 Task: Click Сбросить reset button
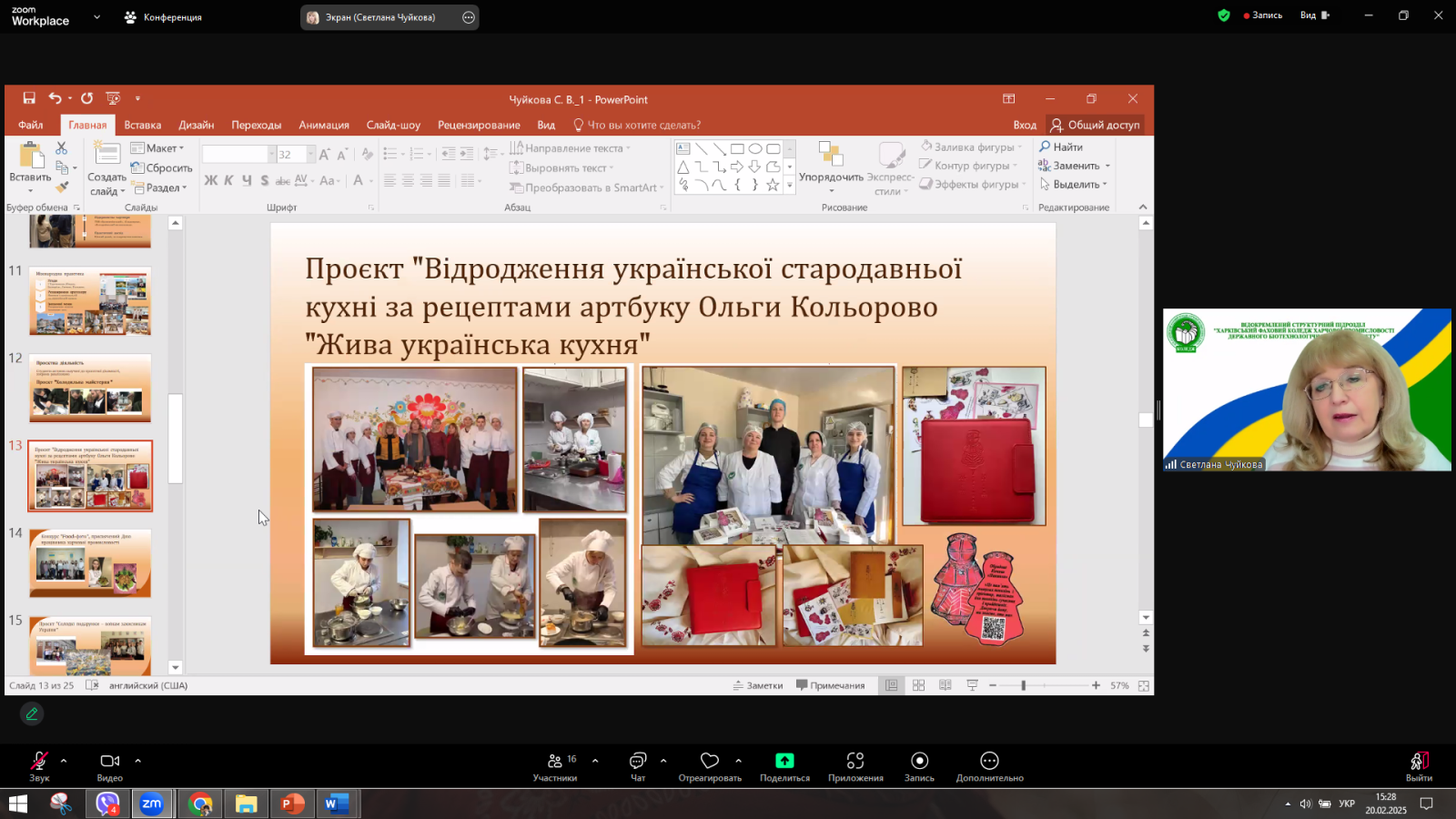162,167
